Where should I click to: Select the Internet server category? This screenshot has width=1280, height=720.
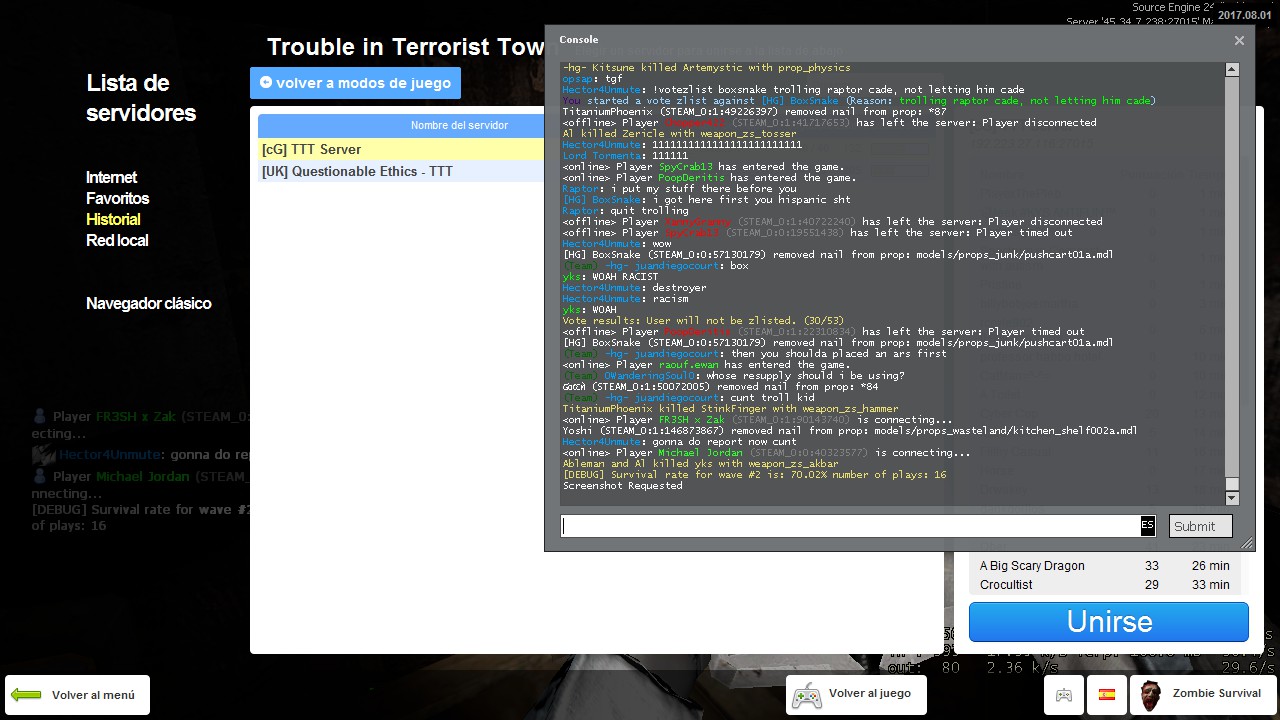[x=111, y=178]
